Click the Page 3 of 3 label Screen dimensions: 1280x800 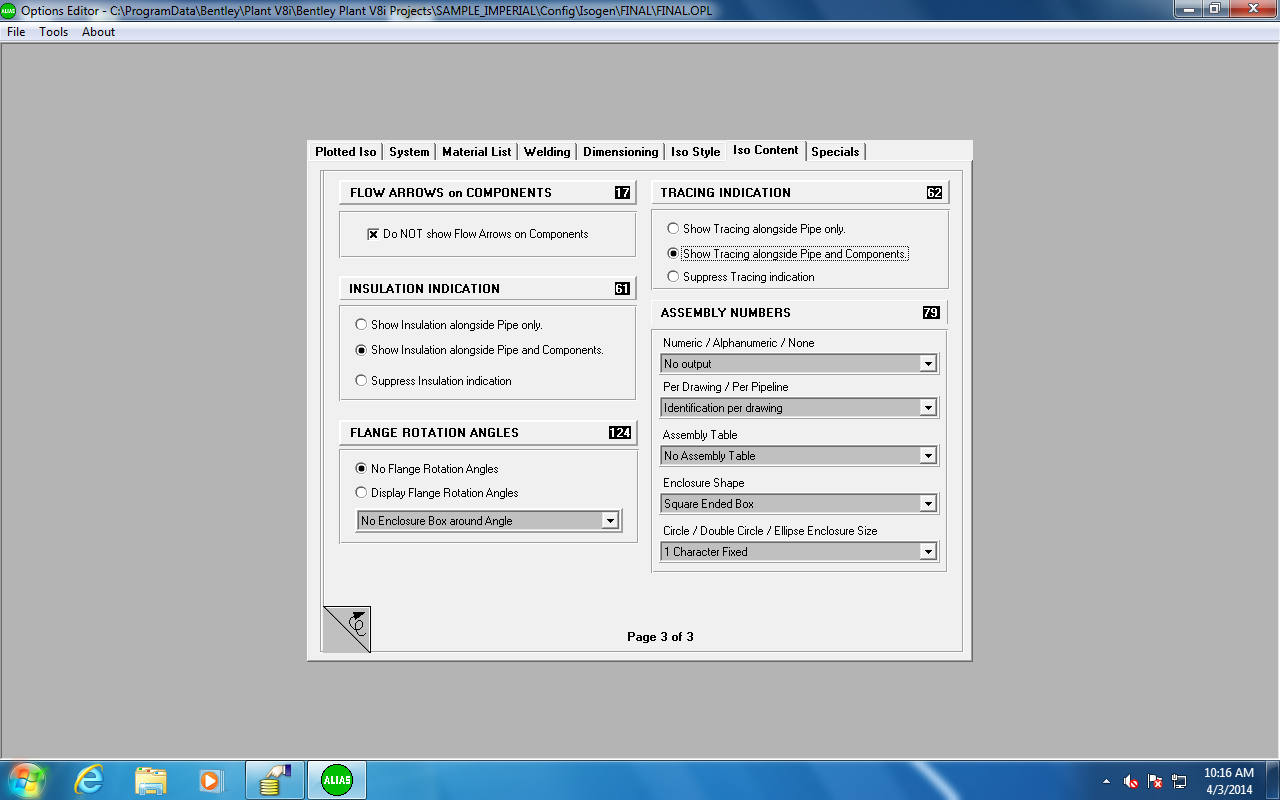point(660,637)
